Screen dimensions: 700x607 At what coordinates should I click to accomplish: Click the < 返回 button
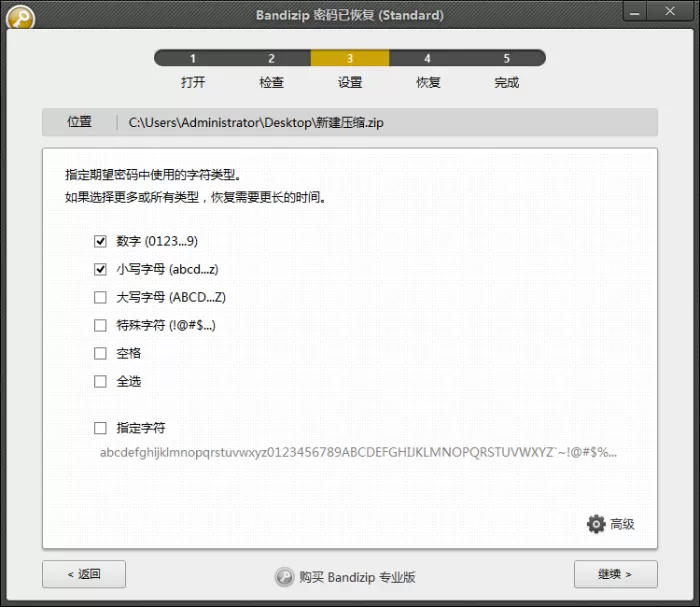tap(84, 574)
